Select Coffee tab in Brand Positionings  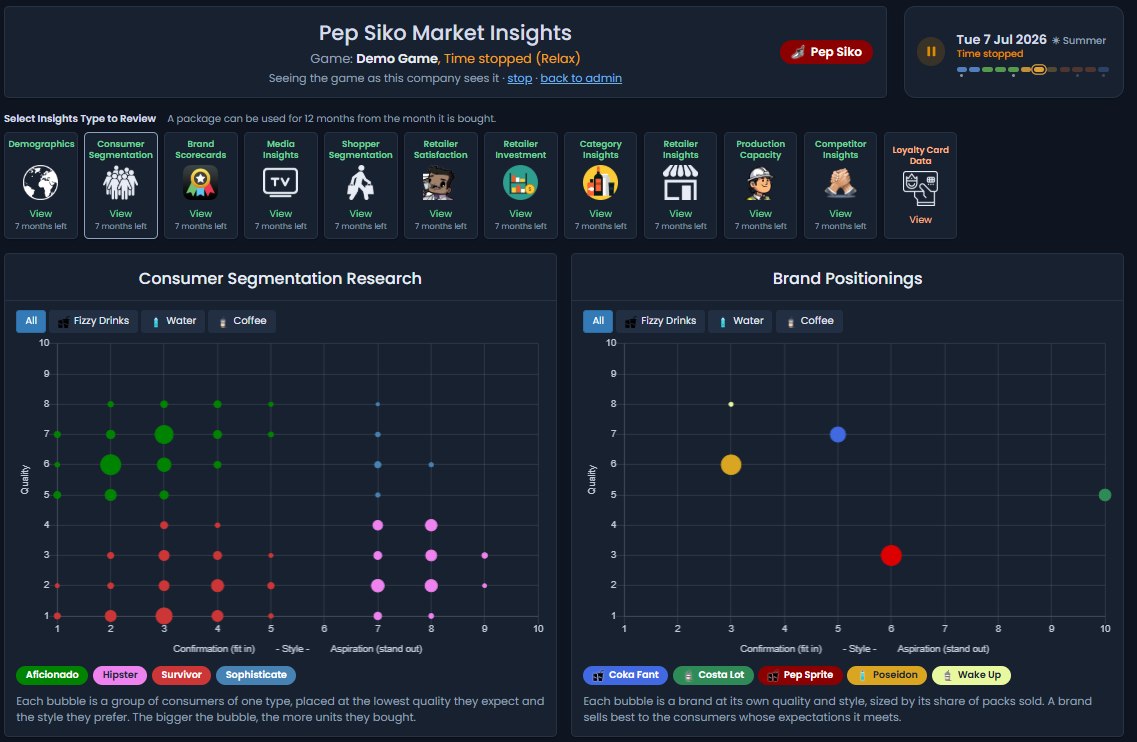[809, 321]
